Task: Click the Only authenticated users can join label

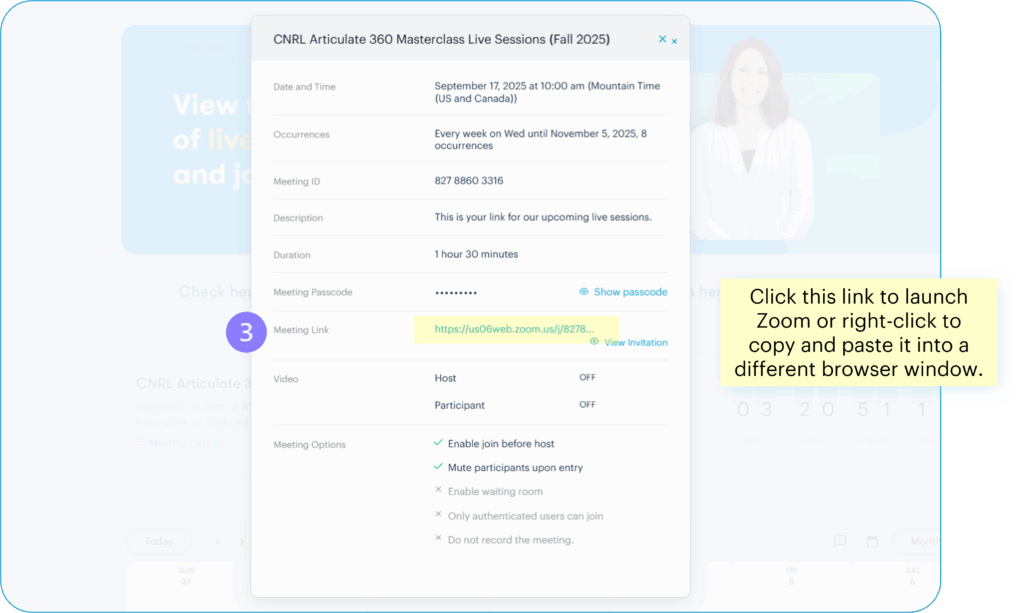Action: tap(526, 516)
